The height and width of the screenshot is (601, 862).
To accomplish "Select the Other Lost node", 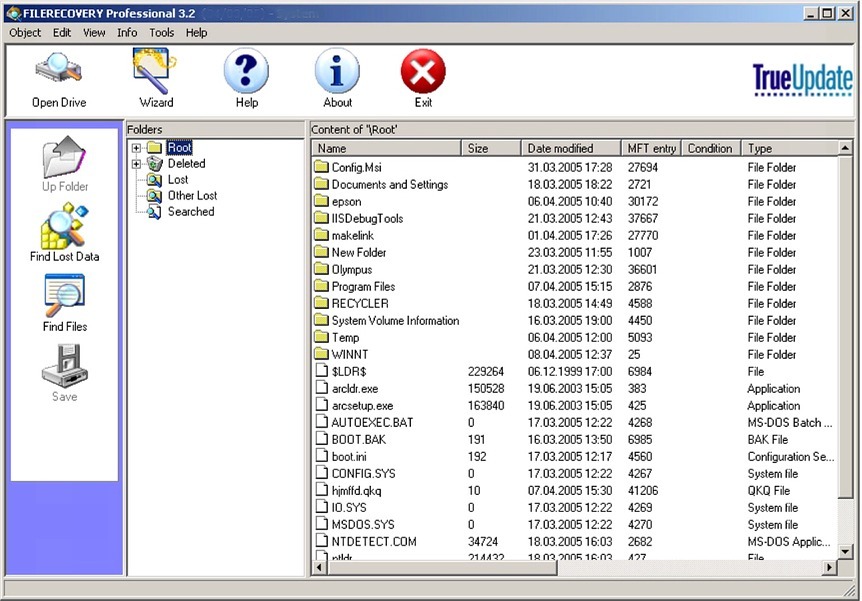I will (192, 195).
